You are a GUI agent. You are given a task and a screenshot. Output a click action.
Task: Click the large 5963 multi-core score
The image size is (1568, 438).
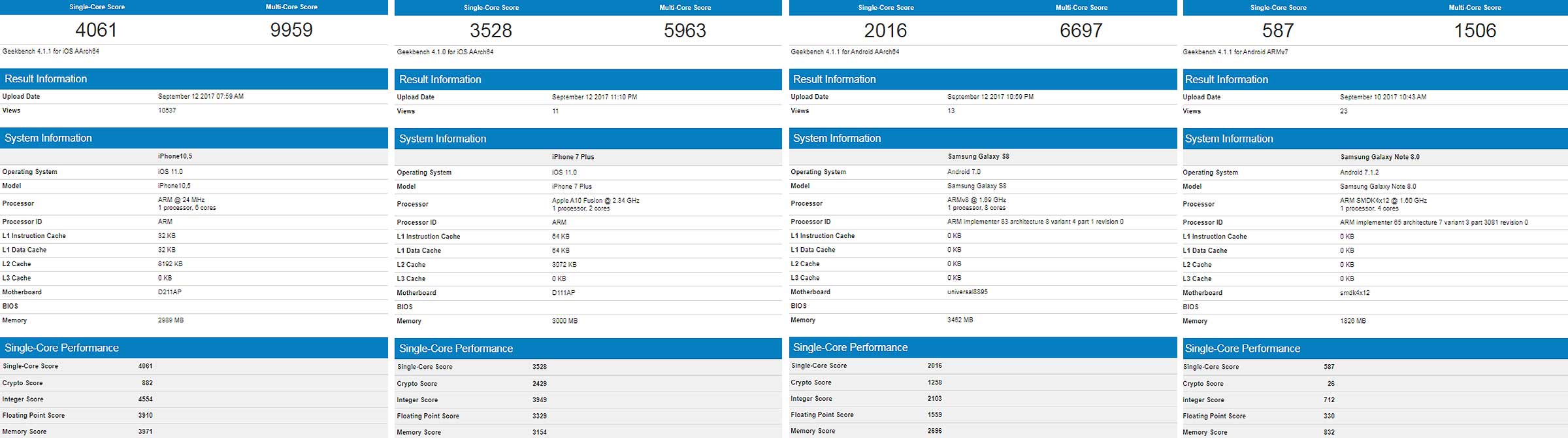click(x=685, y=31)
